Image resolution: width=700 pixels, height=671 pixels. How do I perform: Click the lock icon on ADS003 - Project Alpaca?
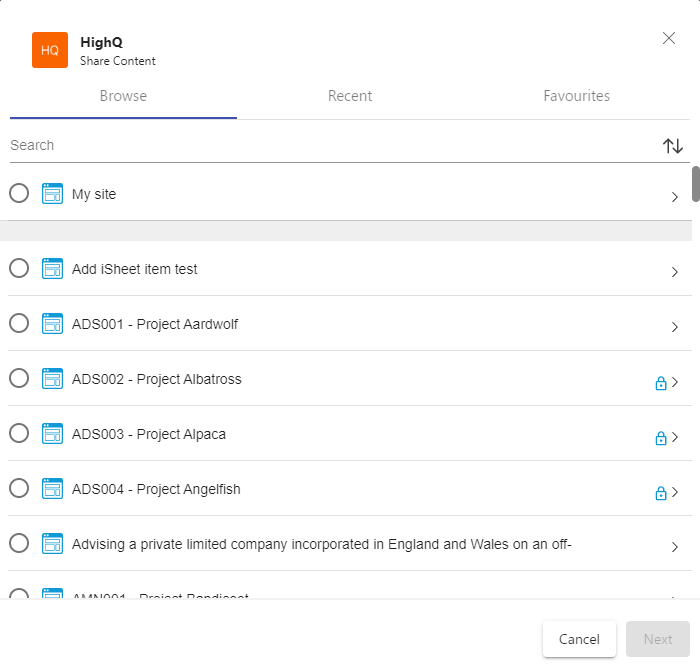coord(660,437)
